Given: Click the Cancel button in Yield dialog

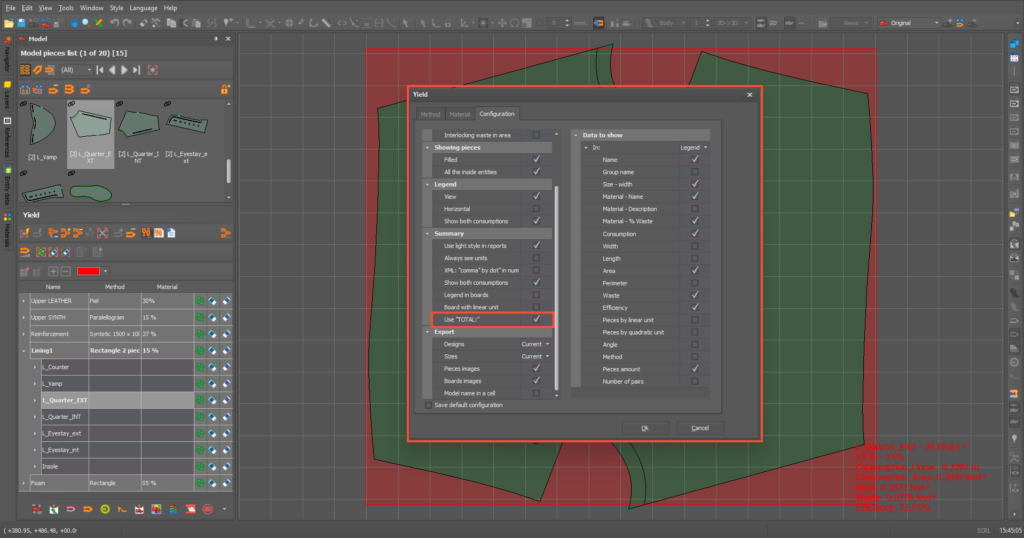Looking at the screenshot, I should pos(699,428).
